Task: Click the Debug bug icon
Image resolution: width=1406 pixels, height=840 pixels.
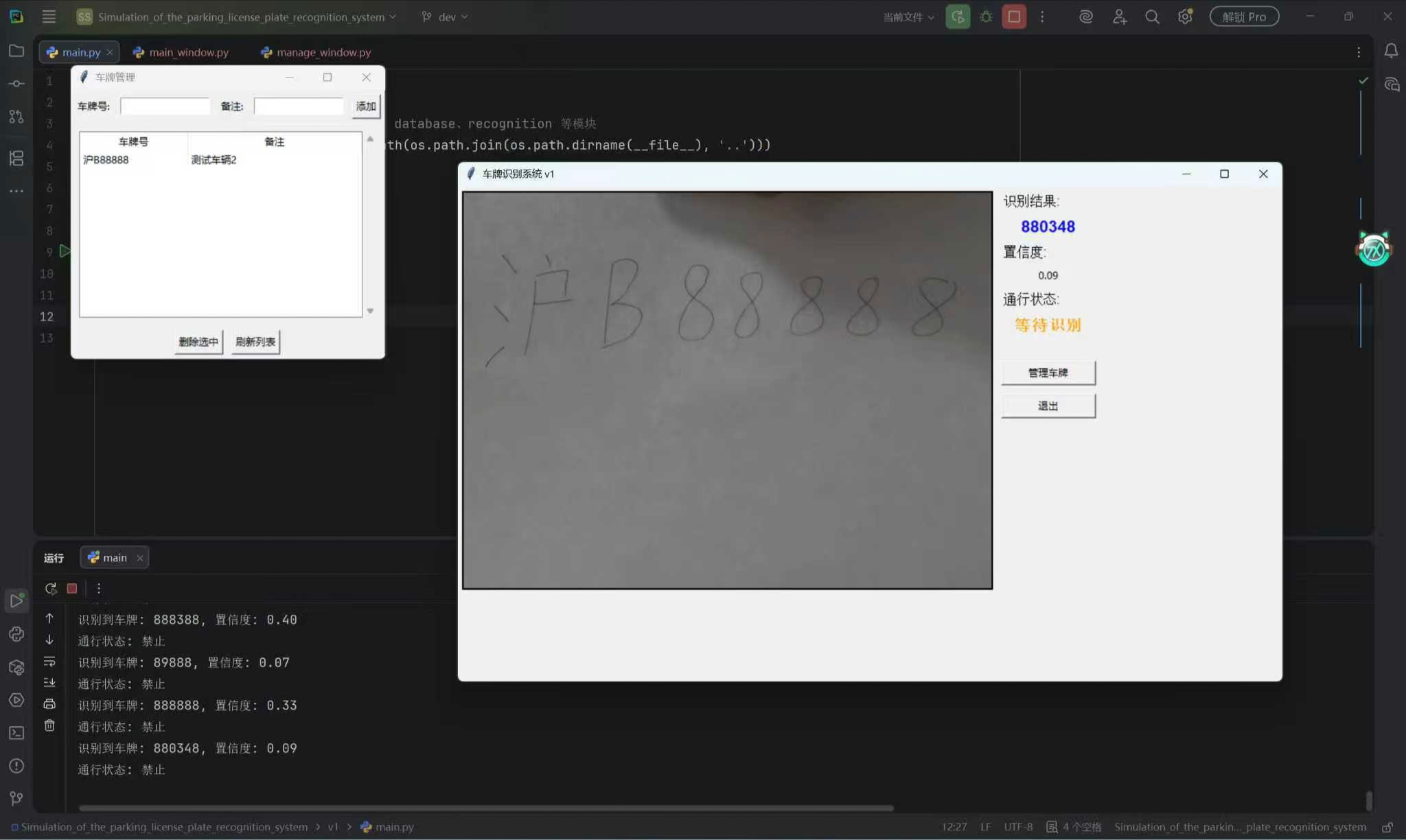Action: pos(986,16)
